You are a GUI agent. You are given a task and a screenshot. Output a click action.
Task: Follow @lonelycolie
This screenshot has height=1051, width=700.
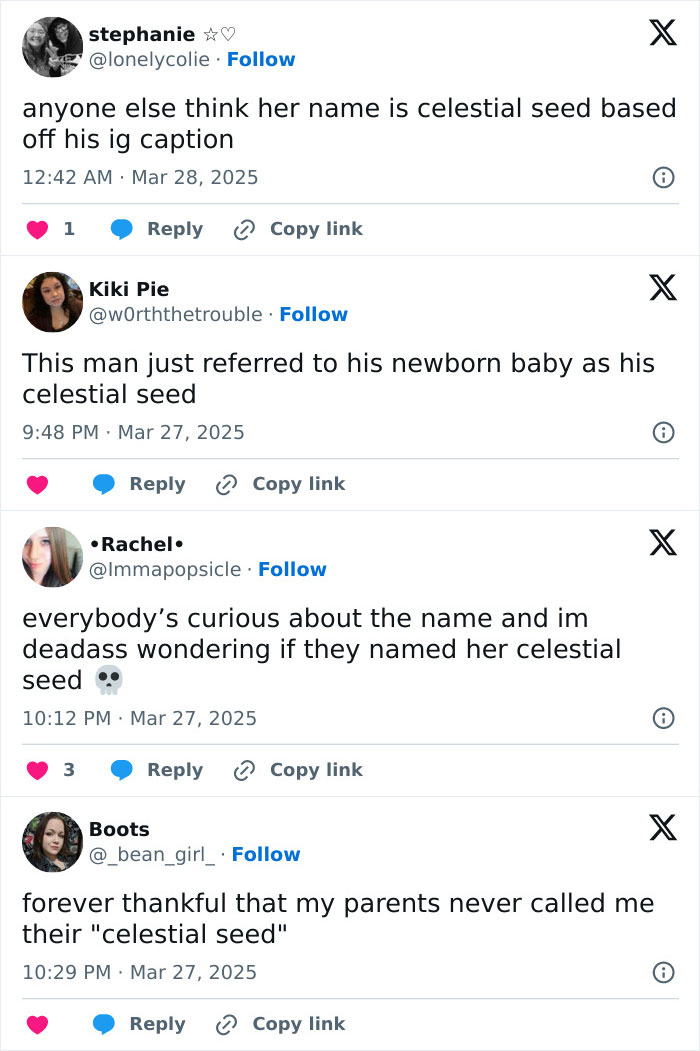point(261,59)
